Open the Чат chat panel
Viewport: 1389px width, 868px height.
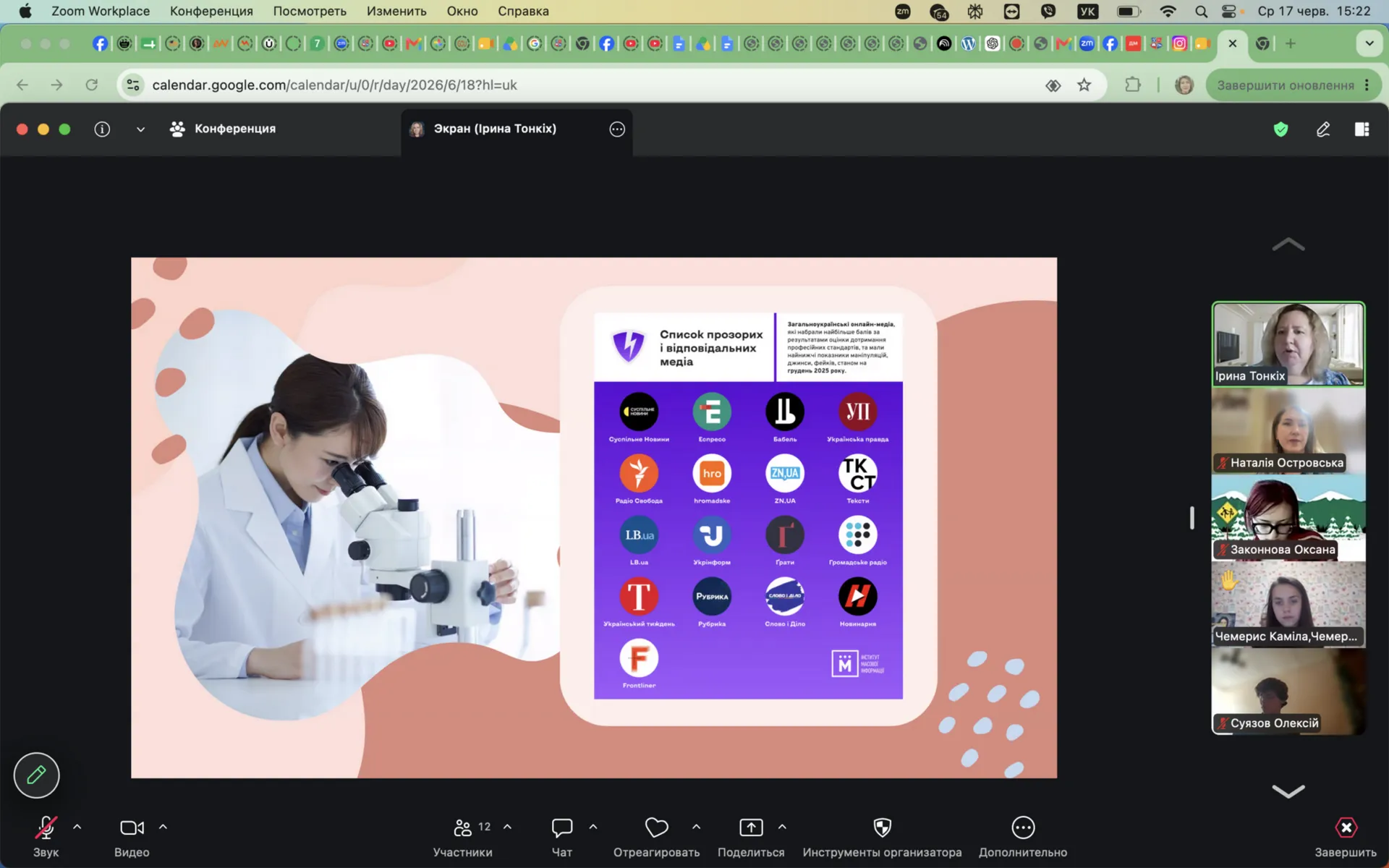(x=562, y=836)
